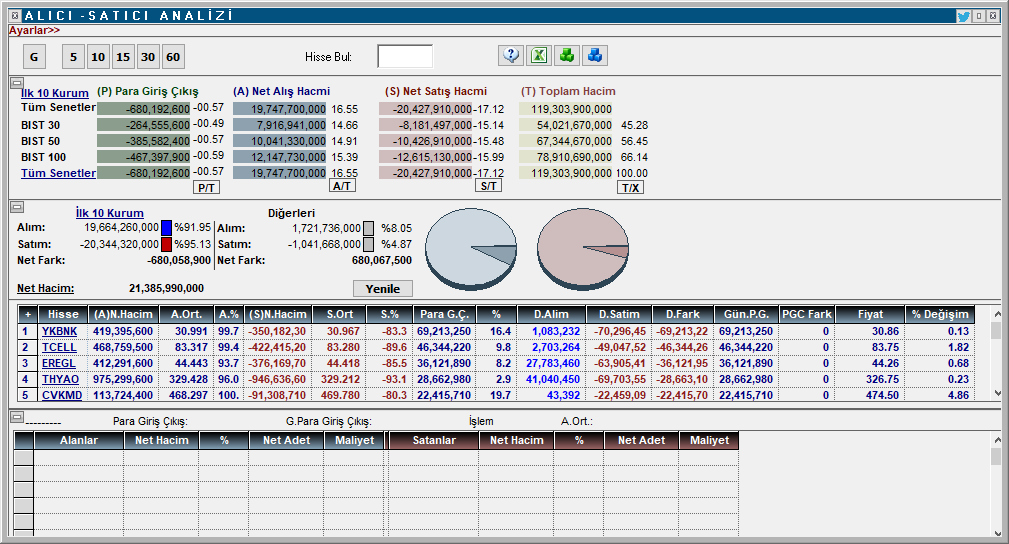This screenshot has height=544, width=1009.
Task: Click the A/T ratio button
Action: tap(342, 186)
